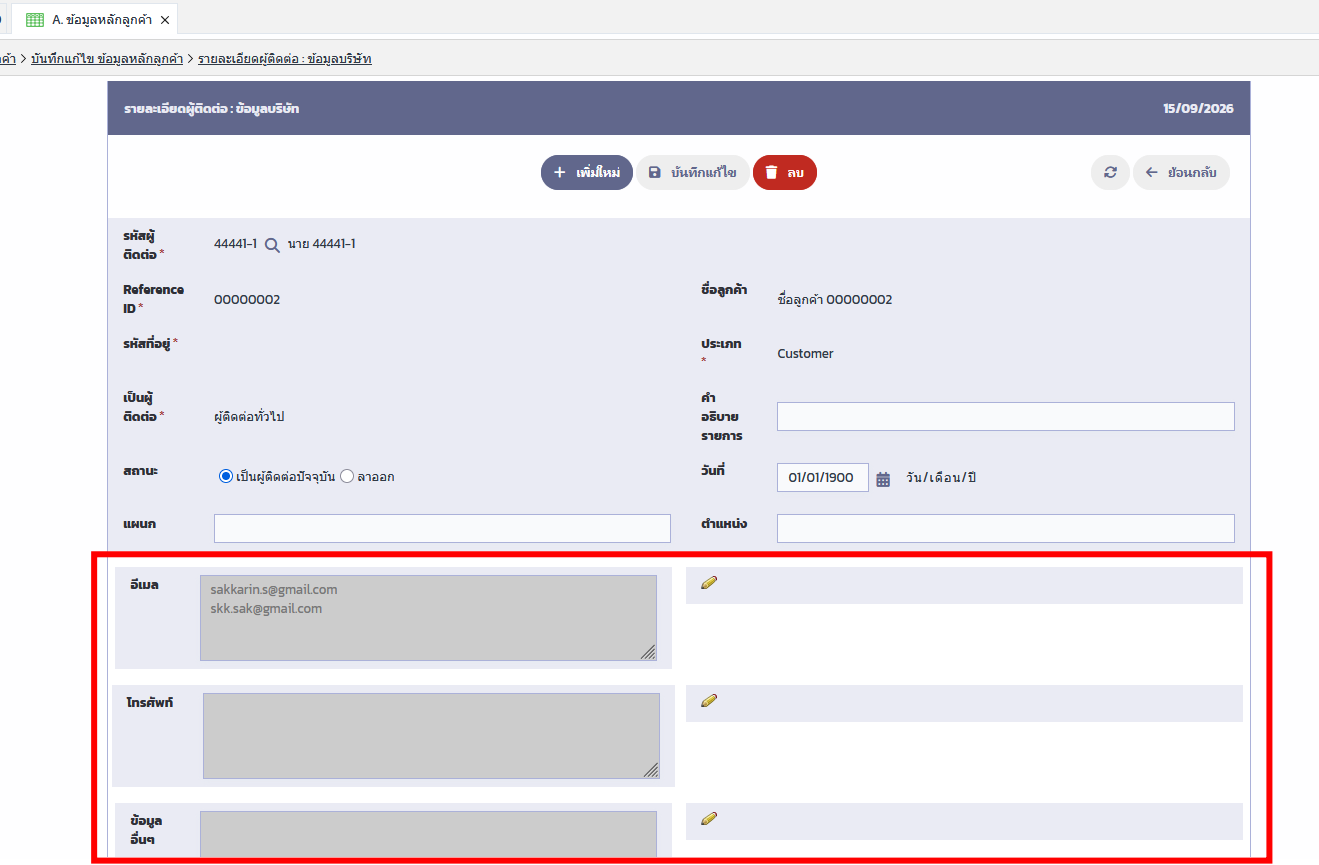Screen dimensions: 1319x865
Task: Open the บันทึกแก้ไข ข้อมูลหลักลูกค้า breadcrumb link
Action: [x=107, y=59]
